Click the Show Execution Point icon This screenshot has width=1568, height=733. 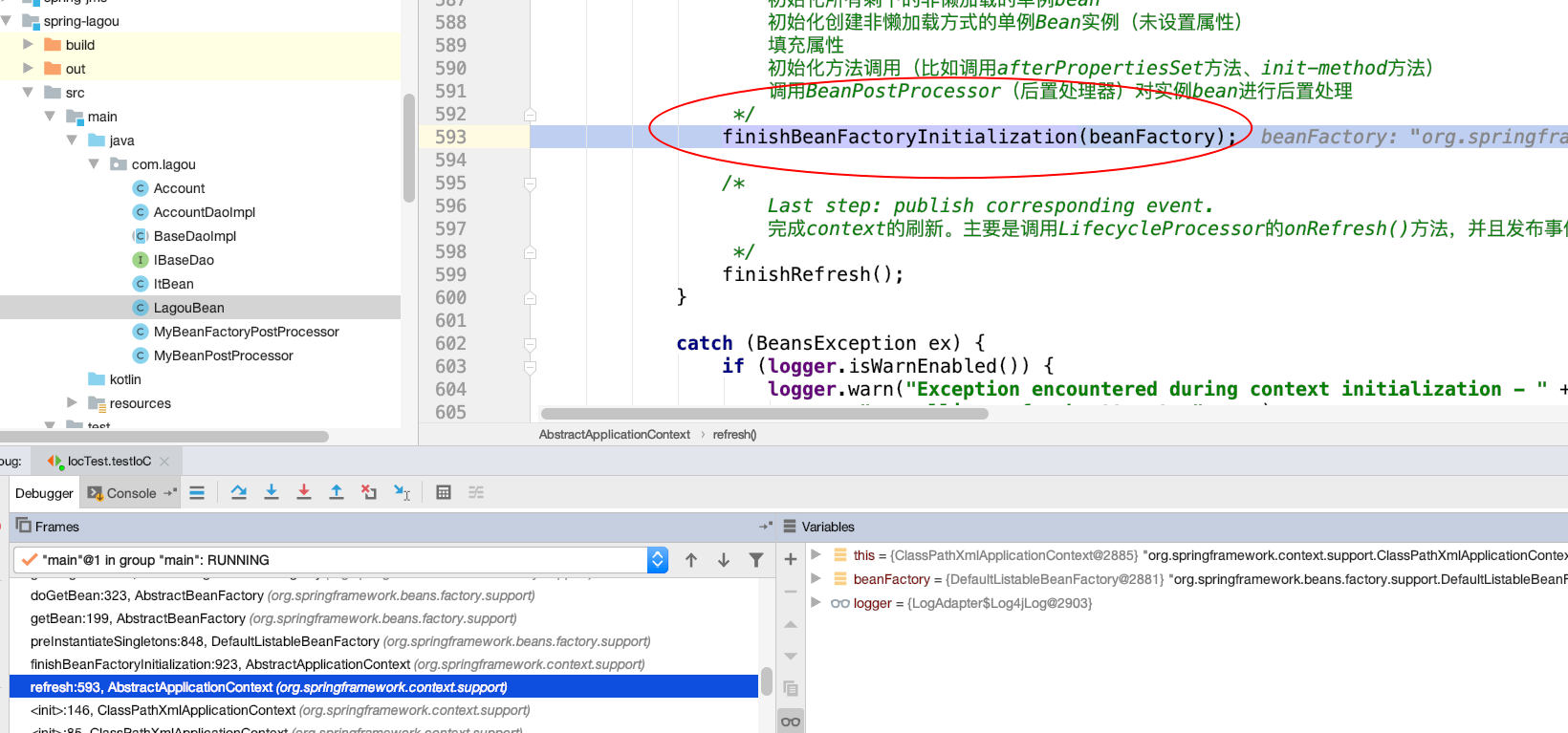click(197, 493)
